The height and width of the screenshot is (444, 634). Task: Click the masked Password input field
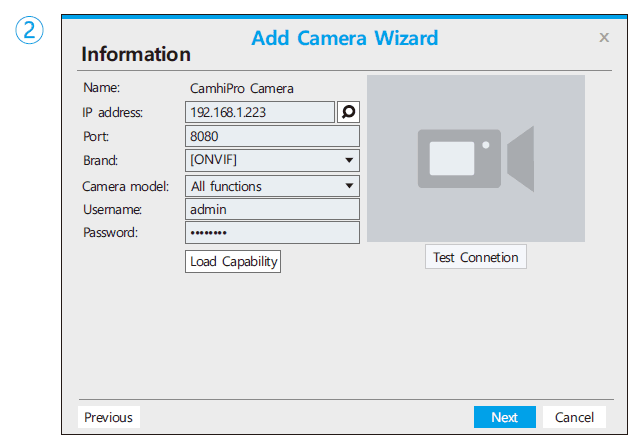pyautogui.click(x=272, y=233)
